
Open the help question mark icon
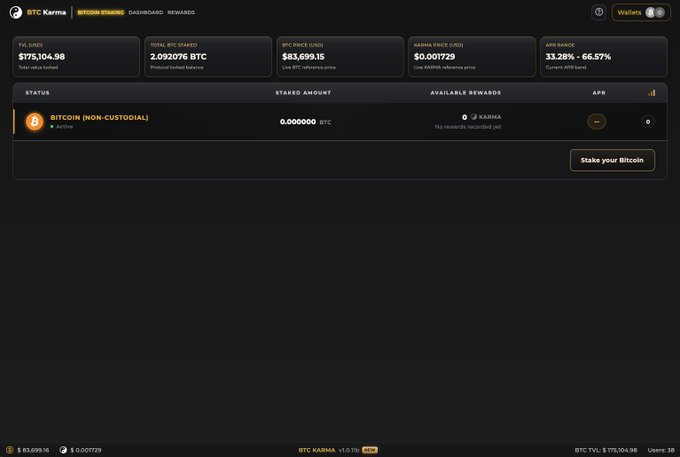[x=598, y=12]
